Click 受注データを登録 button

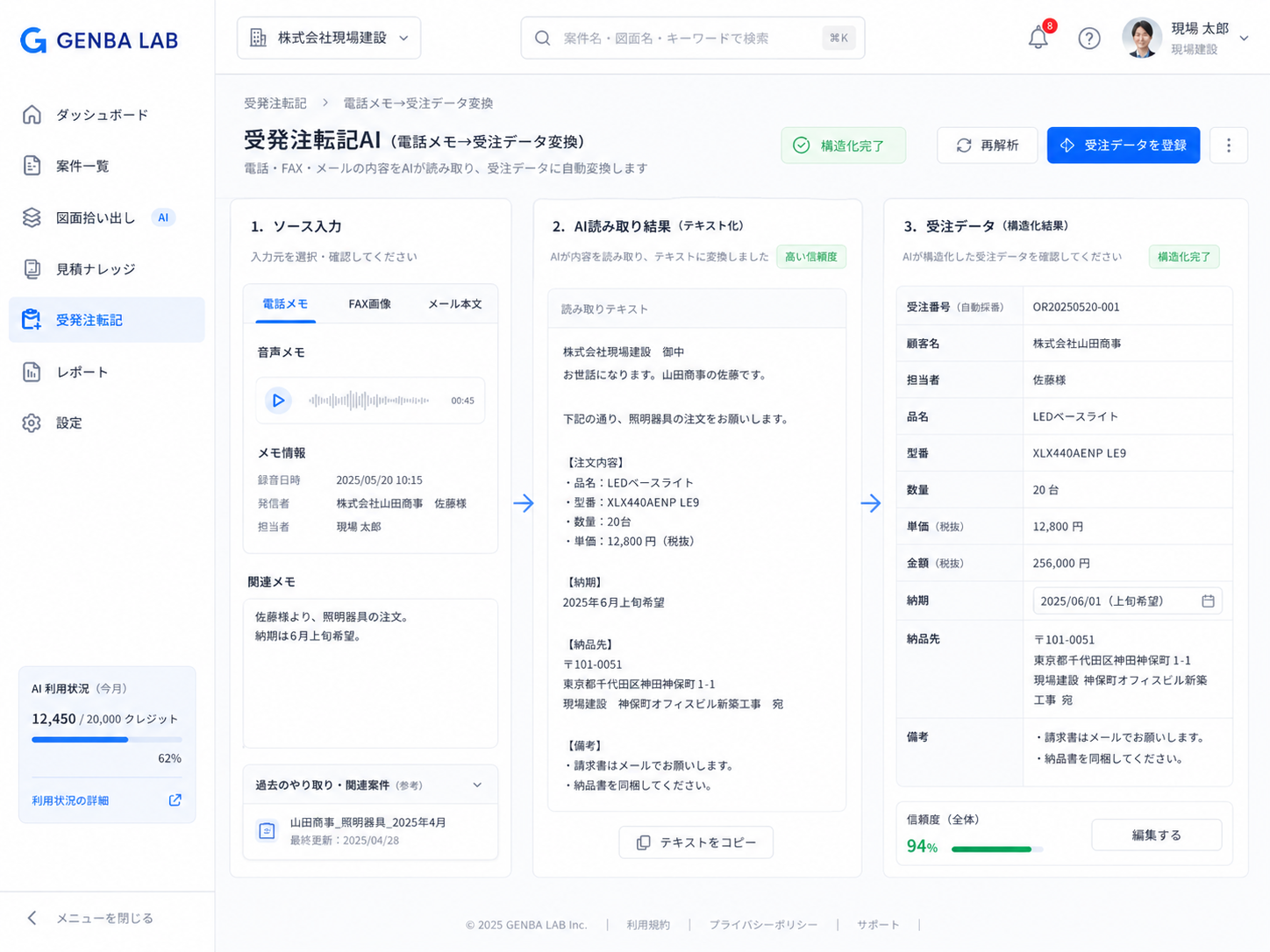click(x=1124, y=146)
